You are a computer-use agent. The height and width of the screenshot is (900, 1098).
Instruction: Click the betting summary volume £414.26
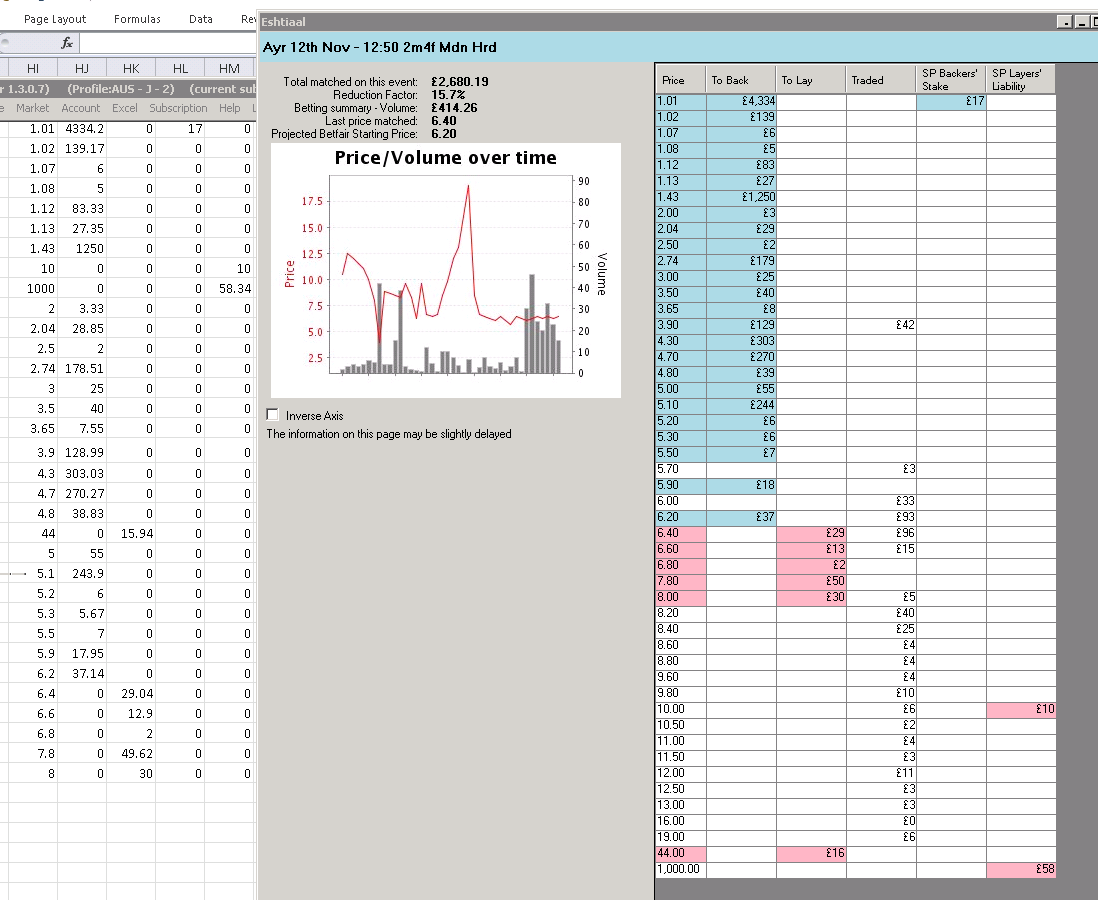454,108
